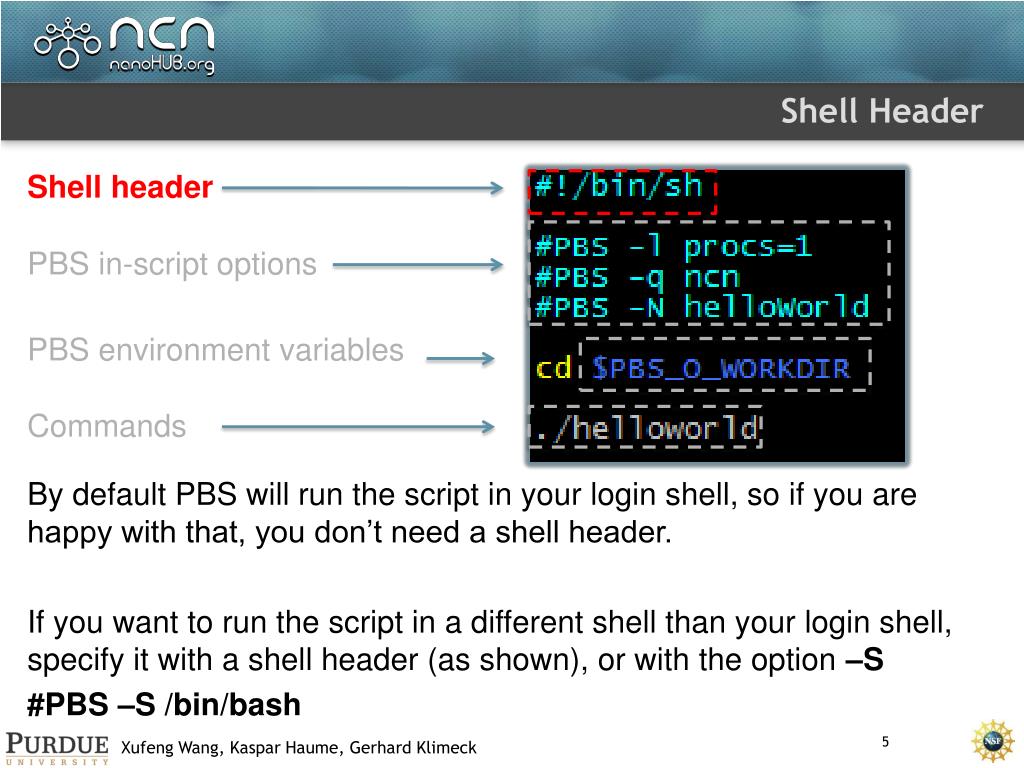Click the '#PBS -q ncn' line

[637, 278]
